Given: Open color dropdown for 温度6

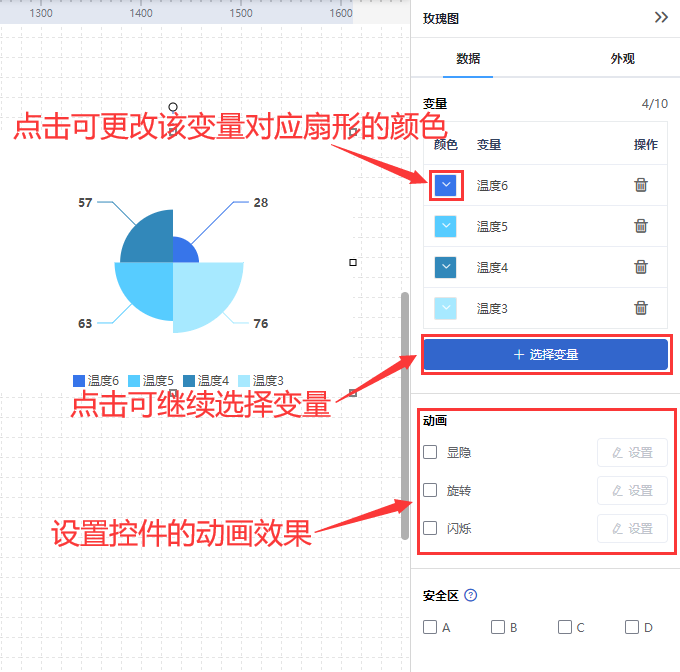Looking at the screenshot, I should tap(445, 185).
